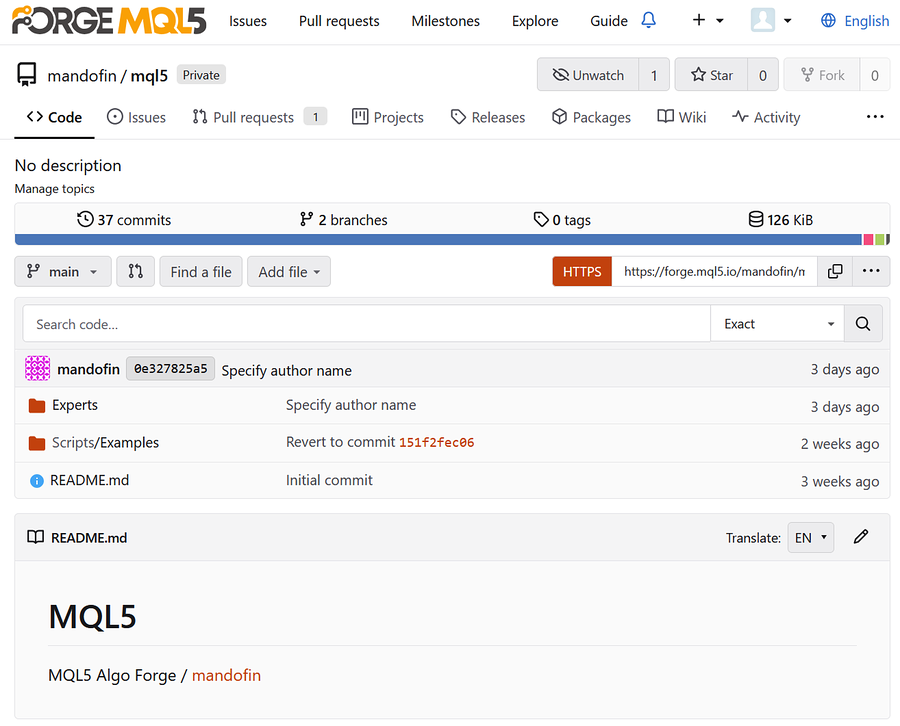900x726 pixels.
Task: View the 0 tags
Action: pos(562,219)
